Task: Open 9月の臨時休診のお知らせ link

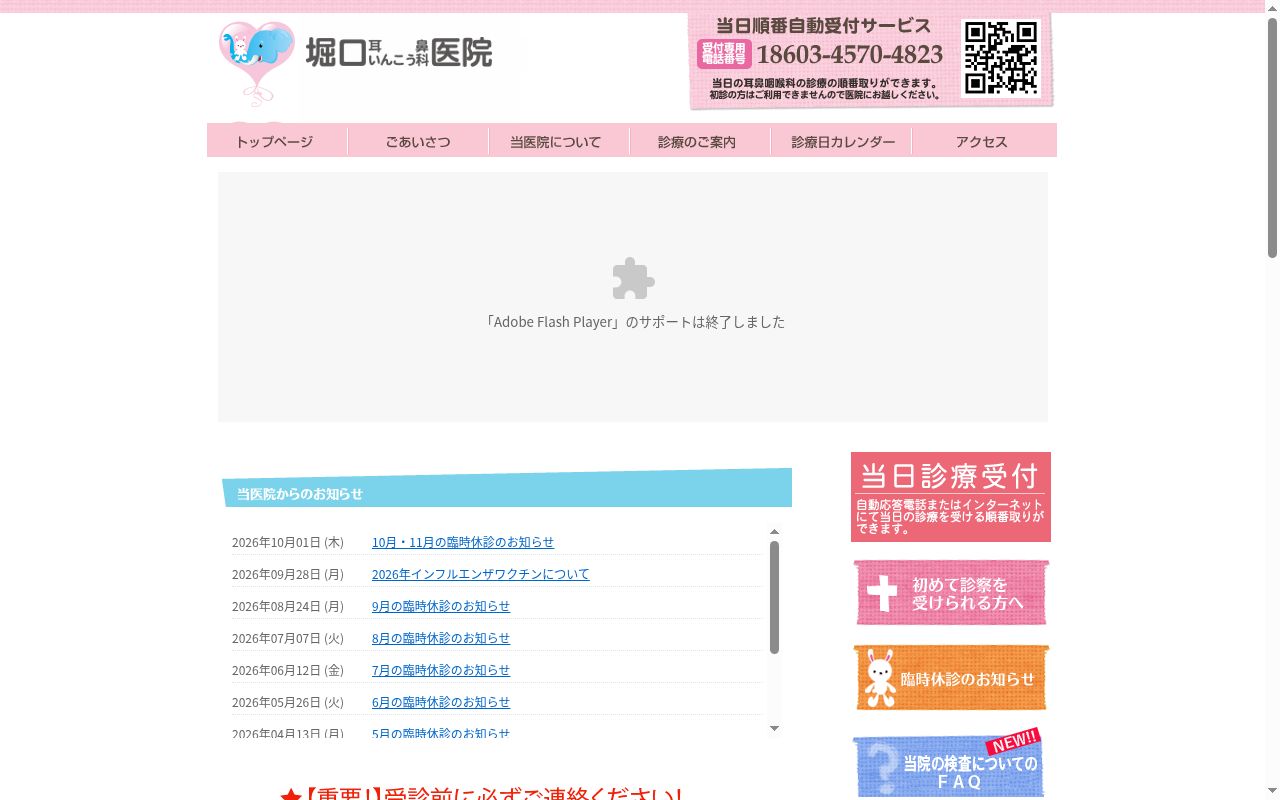Action: [441, 606]
